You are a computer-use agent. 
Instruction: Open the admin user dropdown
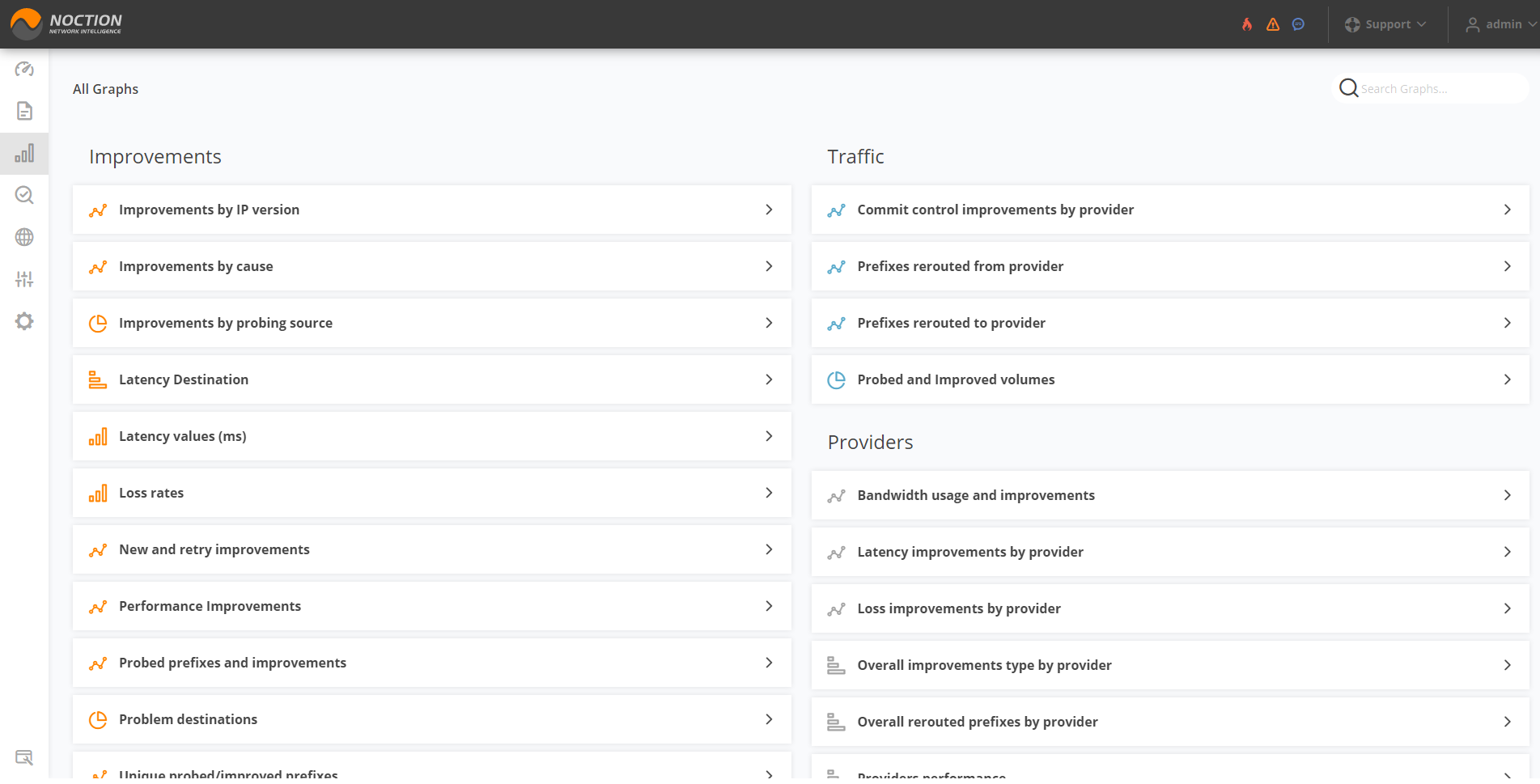point(1500,24)
